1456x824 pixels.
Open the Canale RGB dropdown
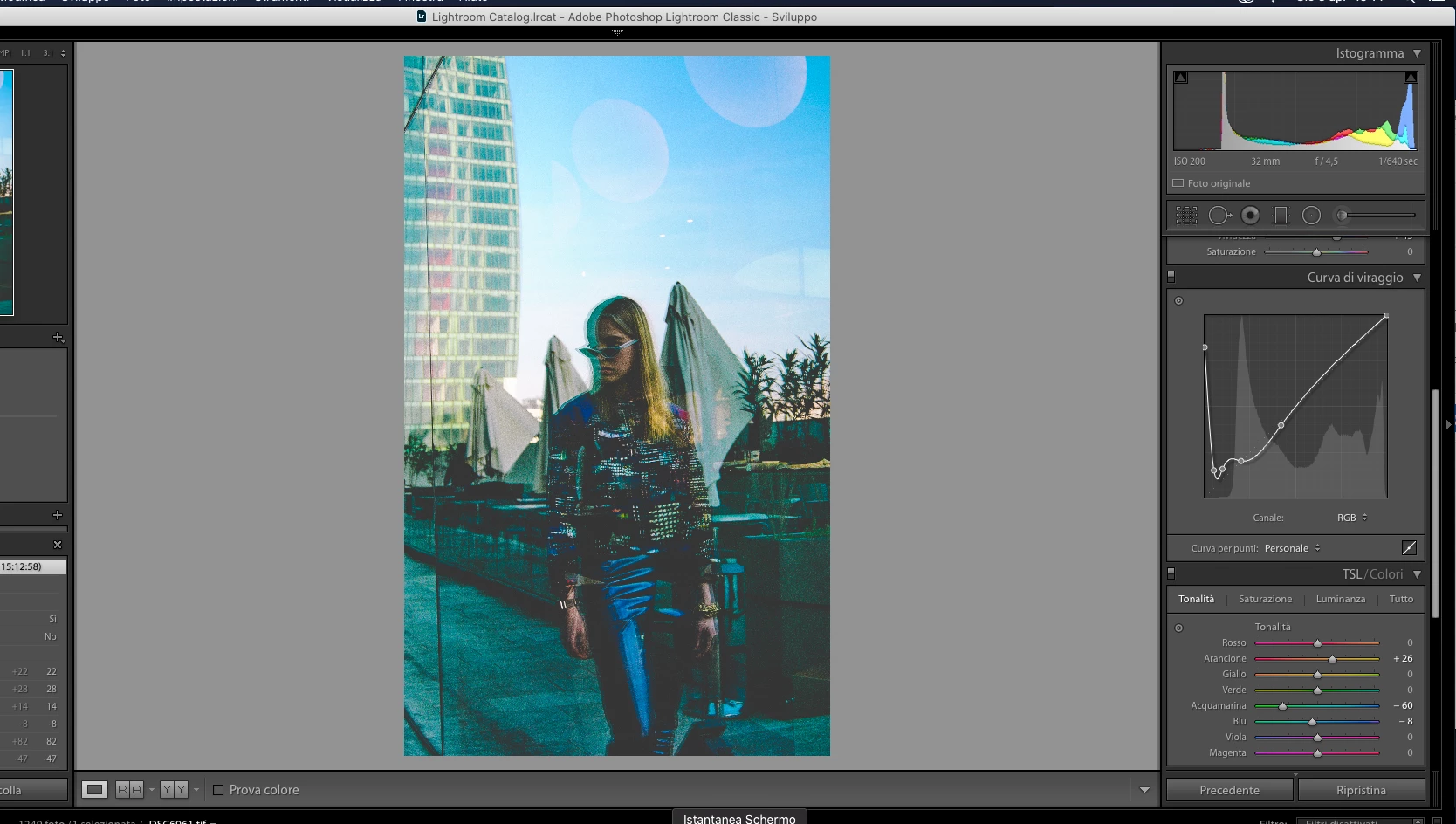pos(1352,518)
